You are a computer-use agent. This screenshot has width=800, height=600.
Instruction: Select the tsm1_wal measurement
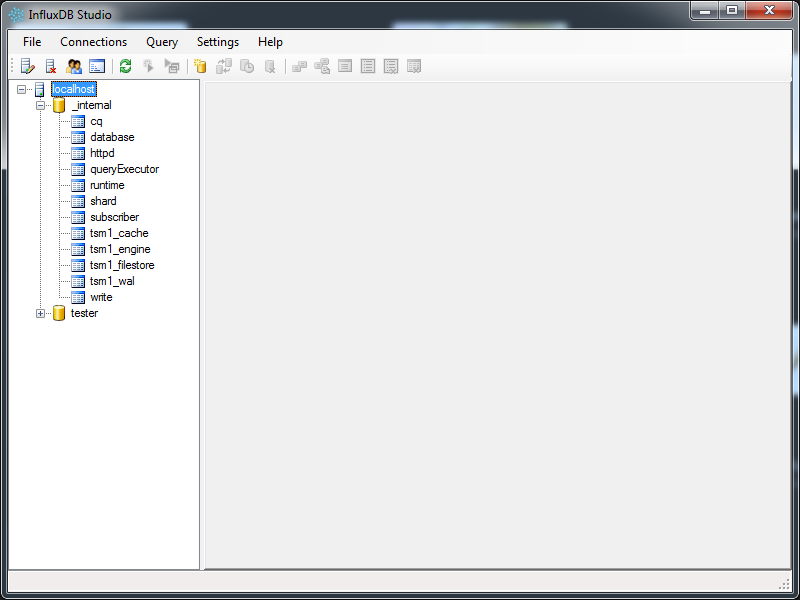point(112,281)
